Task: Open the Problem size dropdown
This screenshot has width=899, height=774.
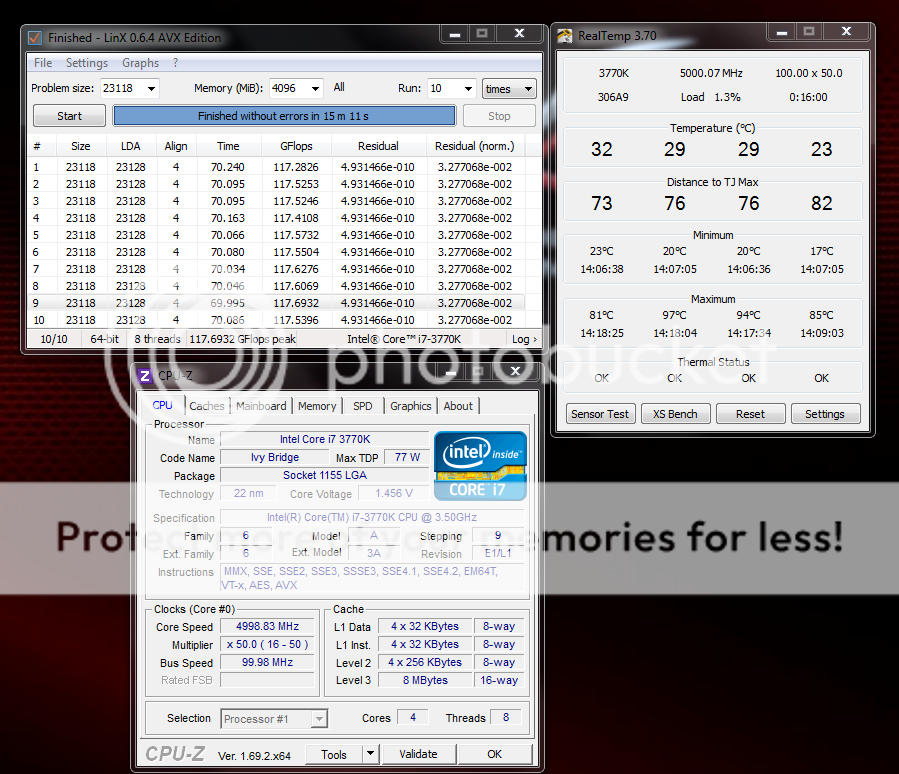Action: [x=151, y=88]
